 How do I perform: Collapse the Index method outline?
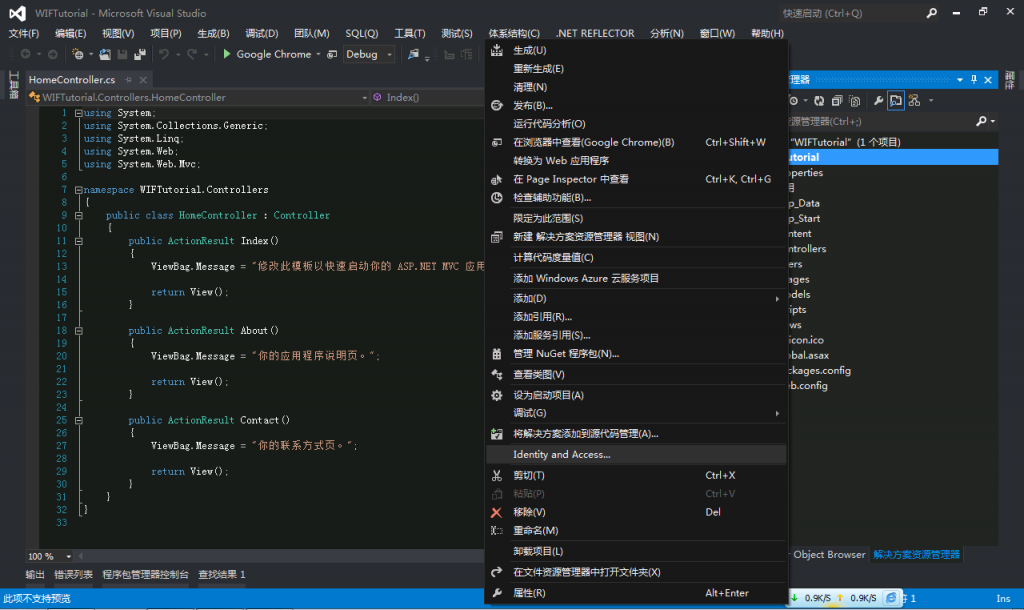(78, 241)
